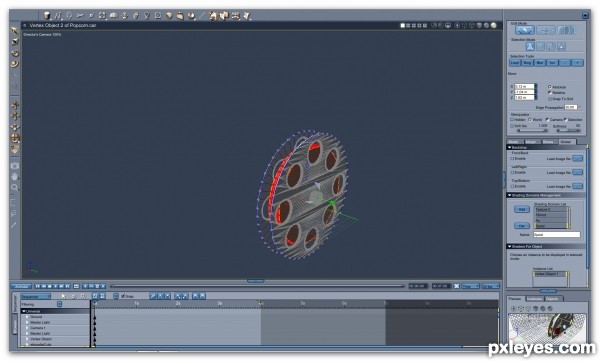Enable the Left/Right backdrop checkbox

coord(512,172)
